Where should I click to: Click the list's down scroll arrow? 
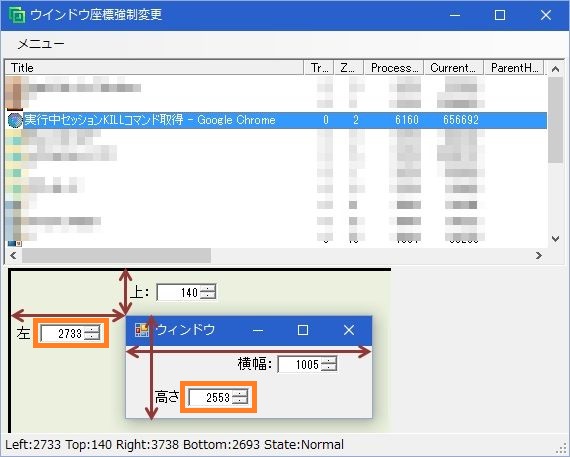point(555,239)
